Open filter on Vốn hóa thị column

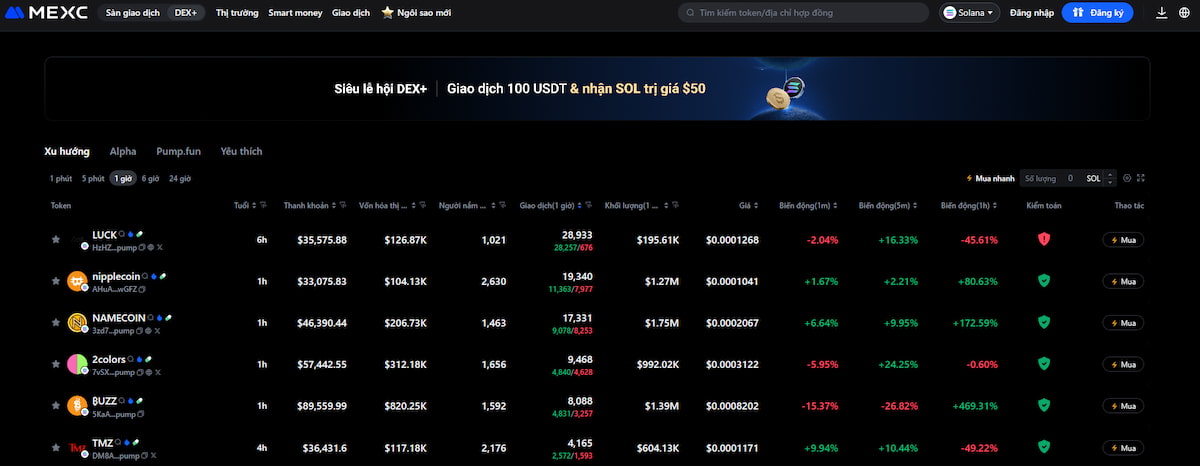(x=424, y=206)
